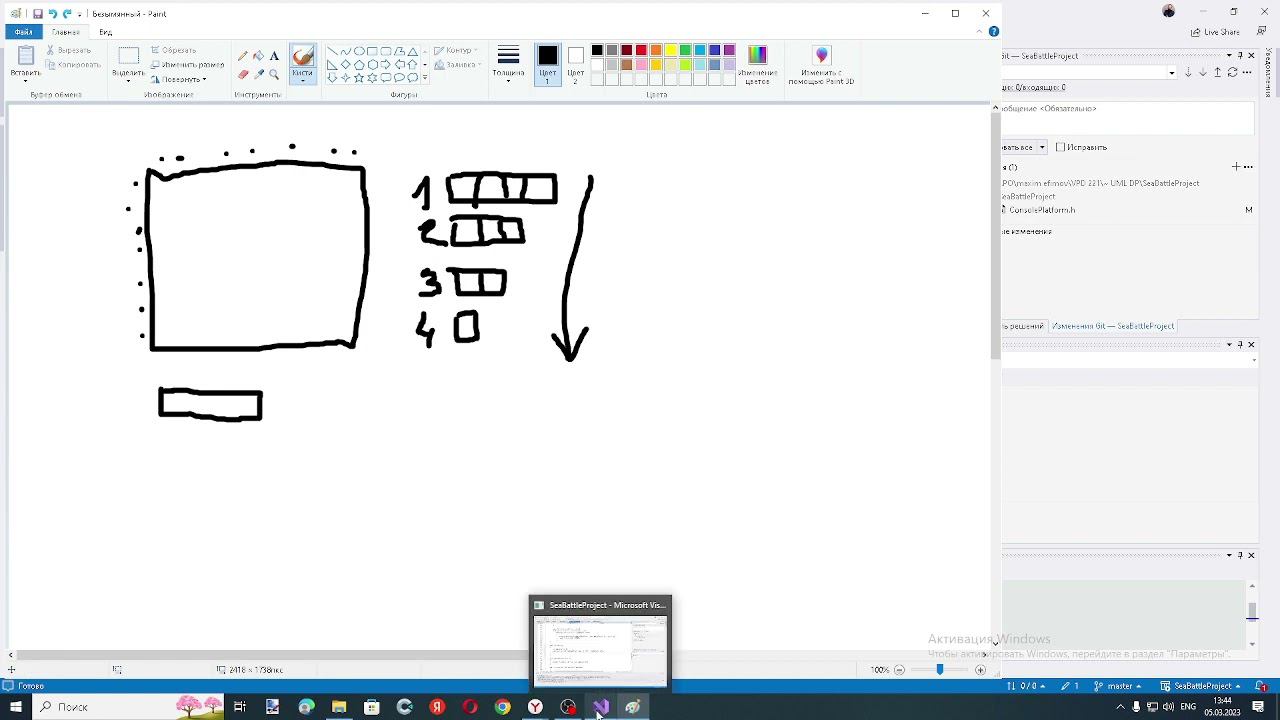Screen dimensions: 1280x720
Task: Click the Save icon in Paint title bar
Action: 37,14
